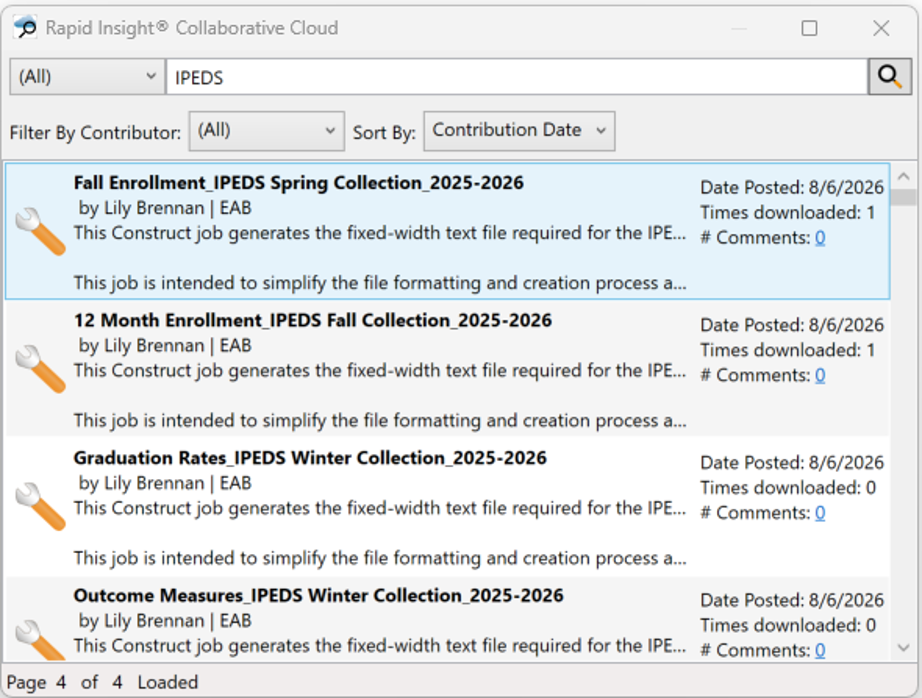Viewport: 922px width, 698px height.
Task: Select the Outcome Measures job wrench icon
Action: click(40, 640)
